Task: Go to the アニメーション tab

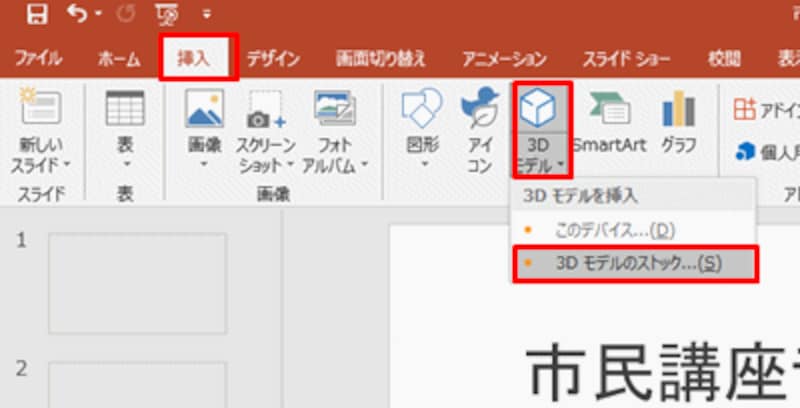Action: [504, 59]
